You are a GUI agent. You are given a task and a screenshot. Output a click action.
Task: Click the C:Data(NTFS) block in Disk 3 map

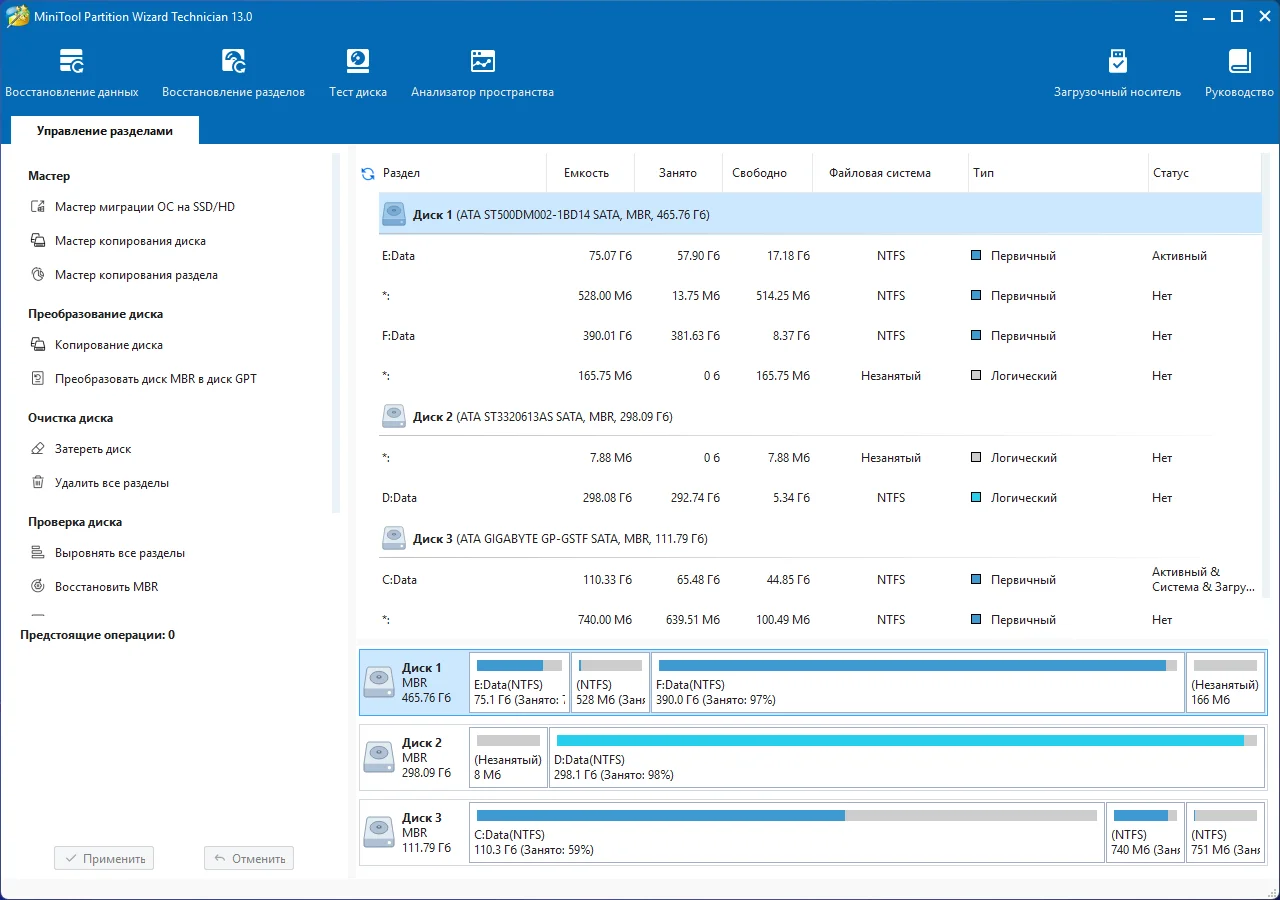(x=786, y=832)
